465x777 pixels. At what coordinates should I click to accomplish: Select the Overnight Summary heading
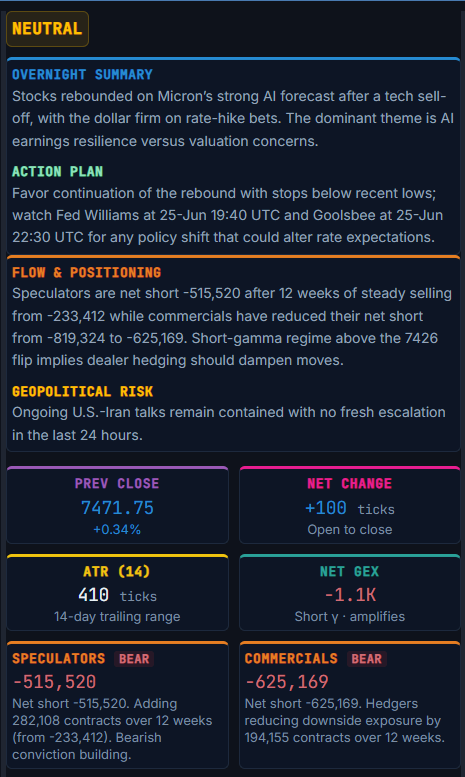[82, 75]
